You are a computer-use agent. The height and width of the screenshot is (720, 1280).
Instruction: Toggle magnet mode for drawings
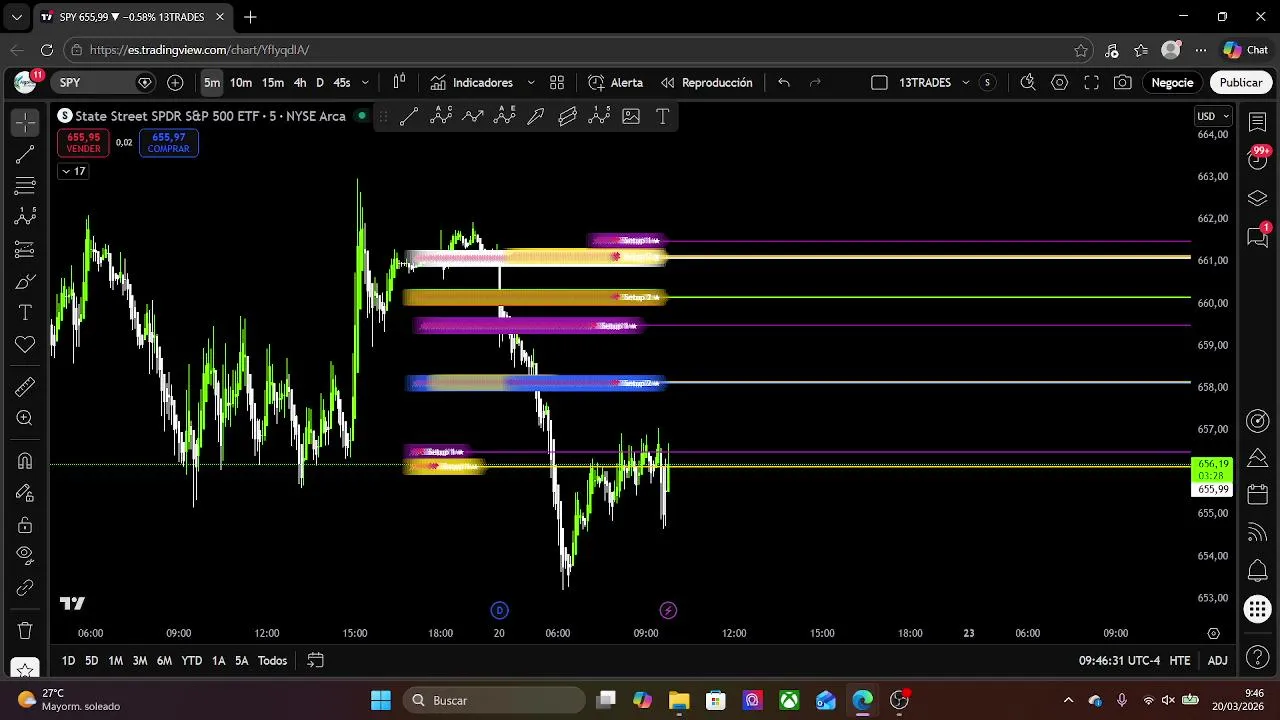[x=25, y=461]
